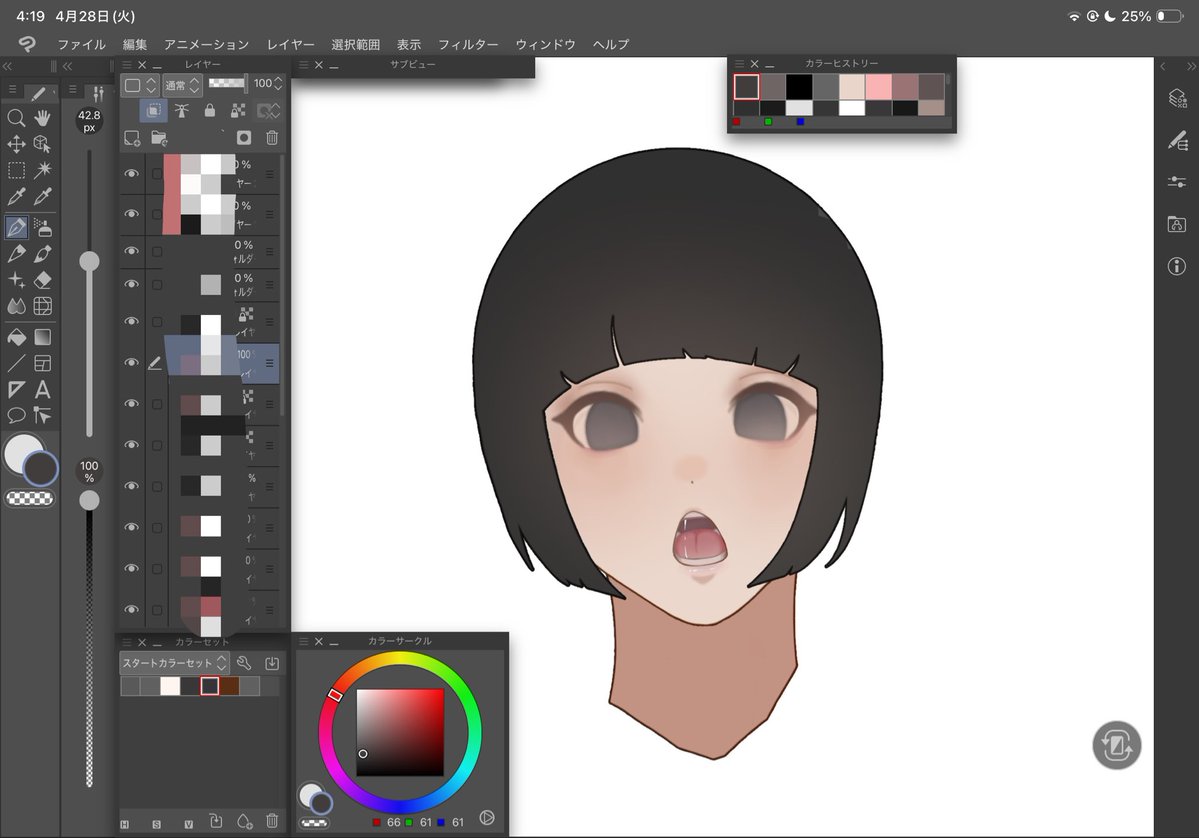Open the color set wrench settings
This screenshot has width=1199, height=838.
244,663
